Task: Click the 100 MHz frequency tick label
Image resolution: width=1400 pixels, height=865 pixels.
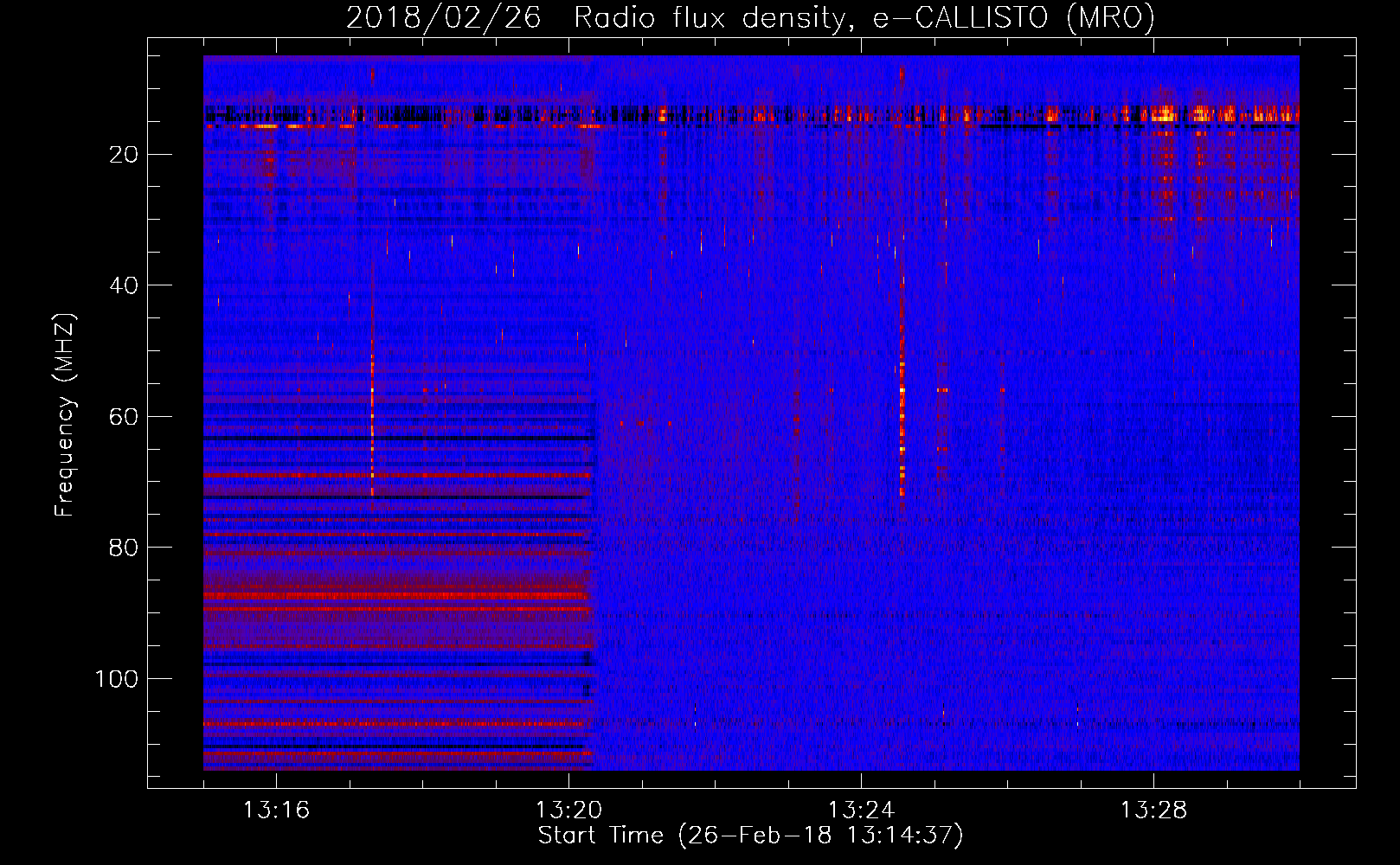Action: (x=117, y=679)
